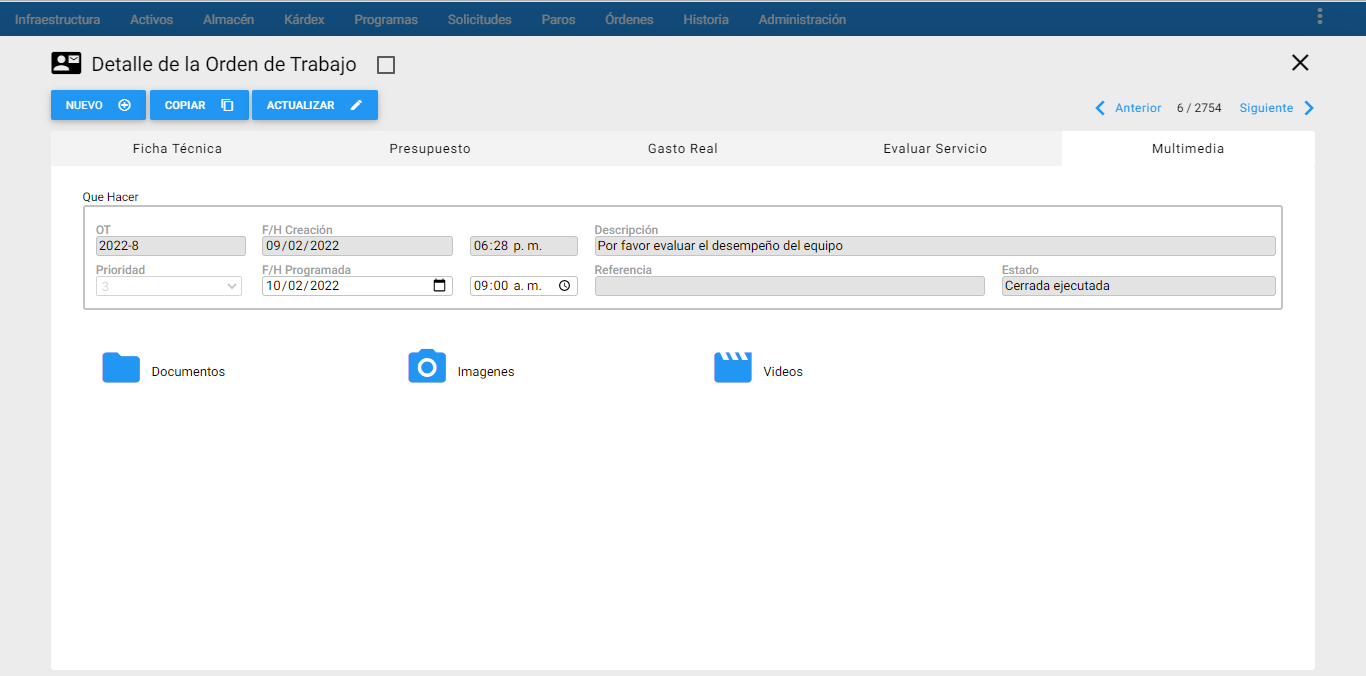This screenshot has height=676, width=1366.
Task: Go to previous order via Anterior
Action: (1138, 108)
